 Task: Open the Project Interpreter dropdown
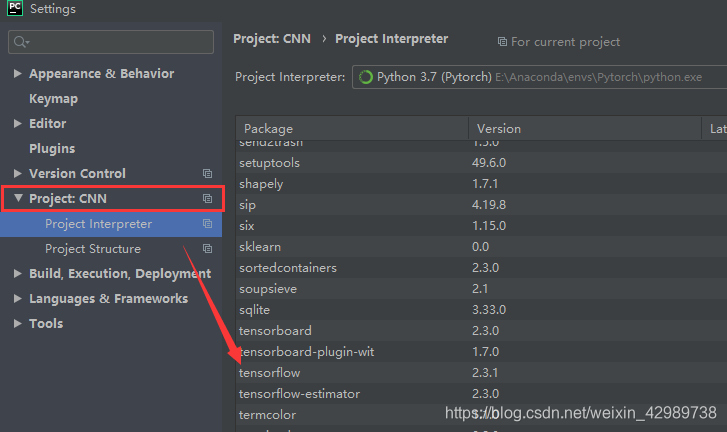539,77
